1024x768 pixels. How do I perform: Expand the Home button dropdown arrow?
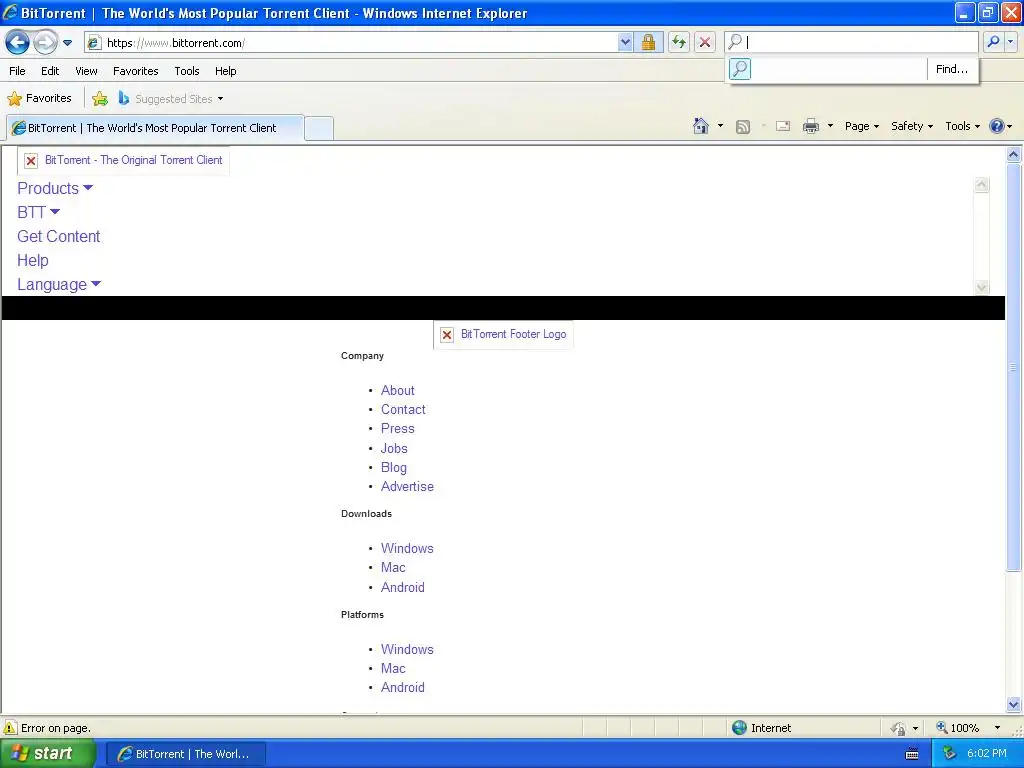pyautogui.click(x=720, y=126)
